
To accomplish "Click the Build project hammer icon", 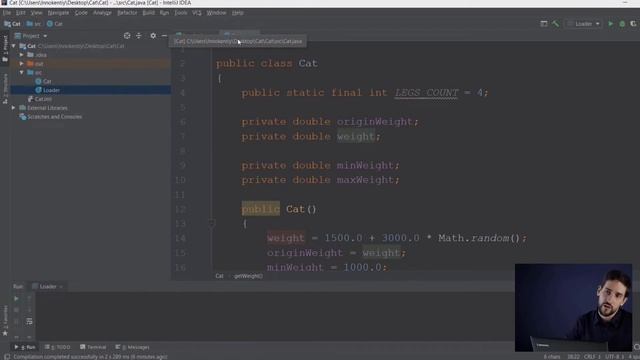I will coord(555,24).
